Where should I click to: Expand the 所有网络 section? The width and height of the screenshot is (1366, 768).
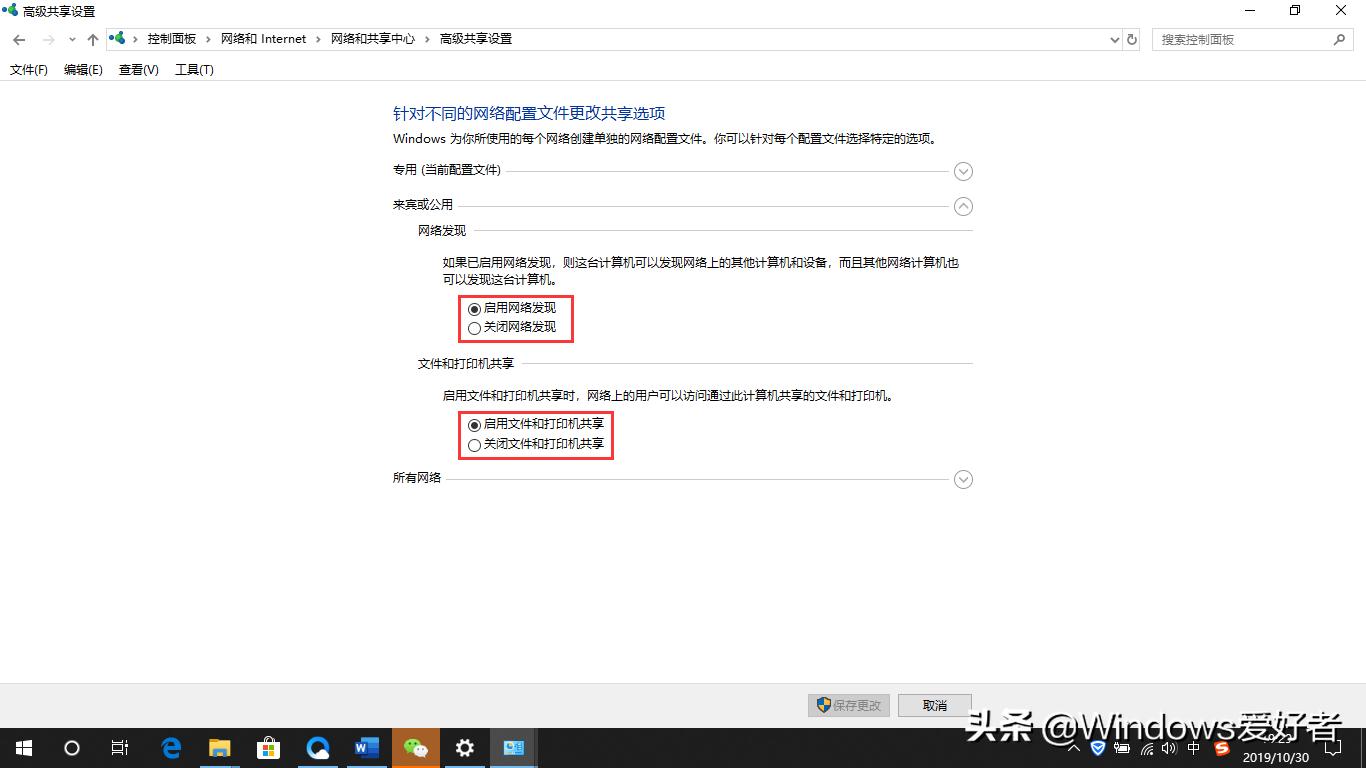point(963,479)
